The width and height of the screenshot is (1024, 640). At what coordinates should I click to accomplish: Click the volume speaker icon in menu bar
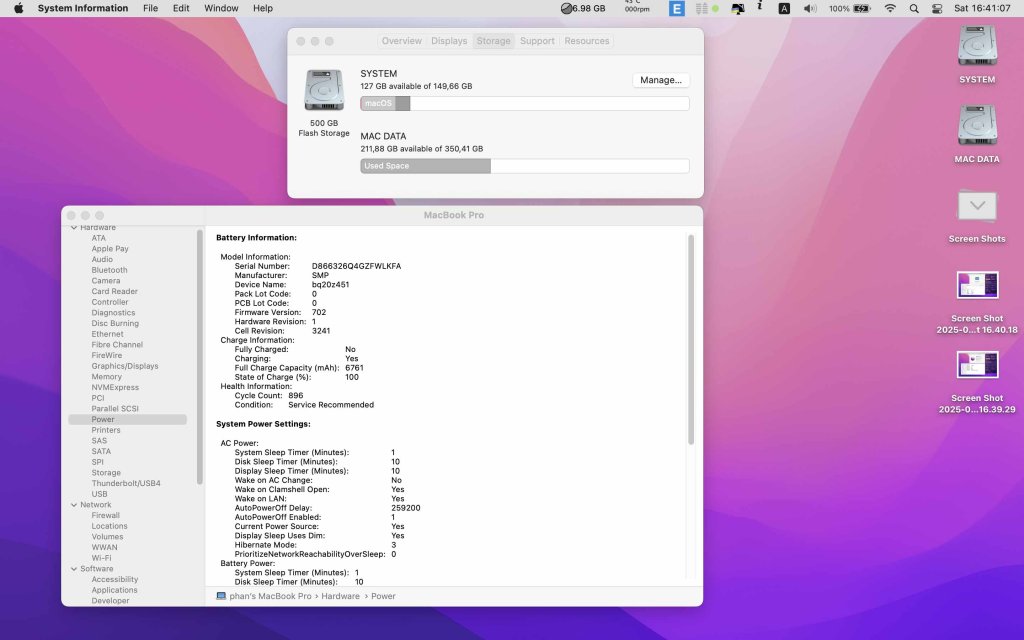(x=809, y=8)
